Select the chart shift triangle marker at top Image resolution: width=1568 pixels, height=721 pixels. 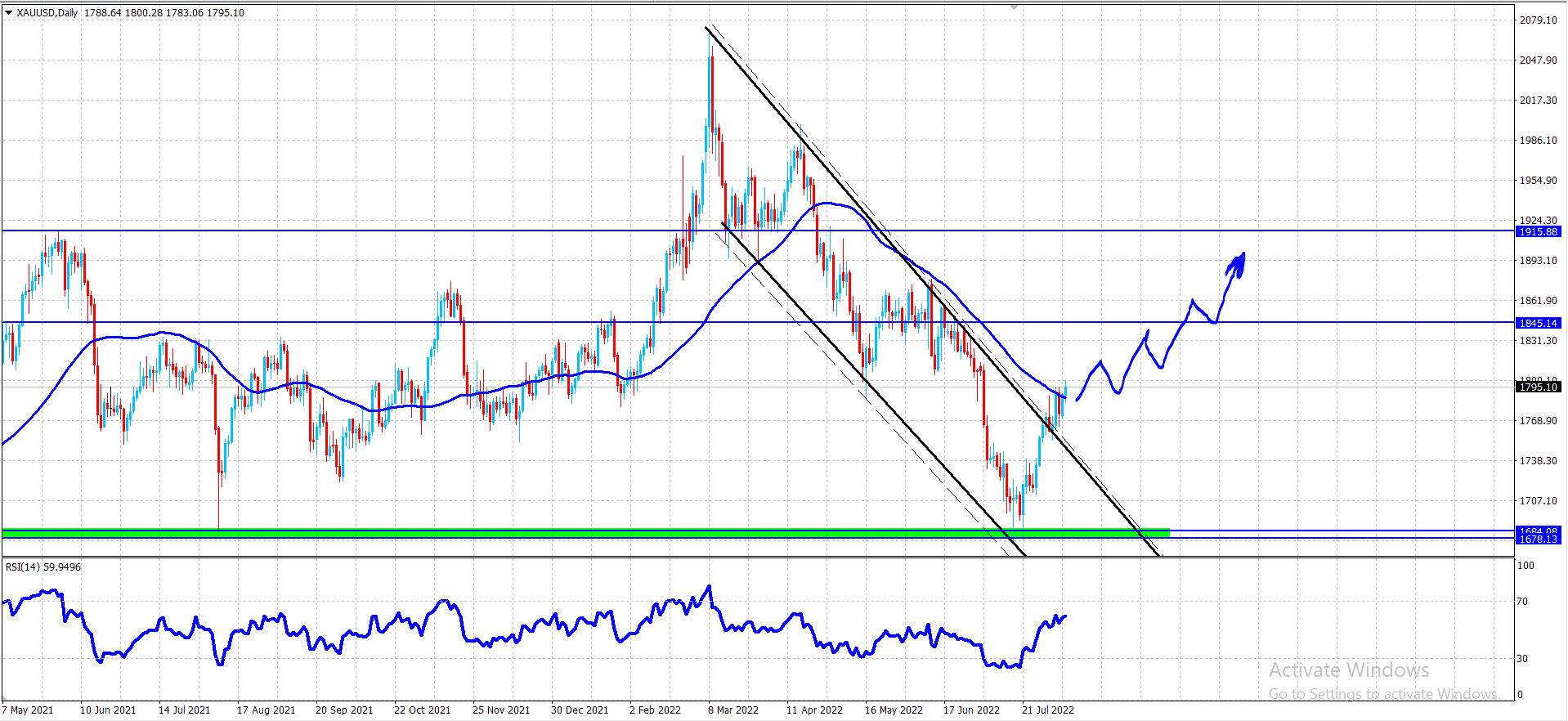[1015, 7]
